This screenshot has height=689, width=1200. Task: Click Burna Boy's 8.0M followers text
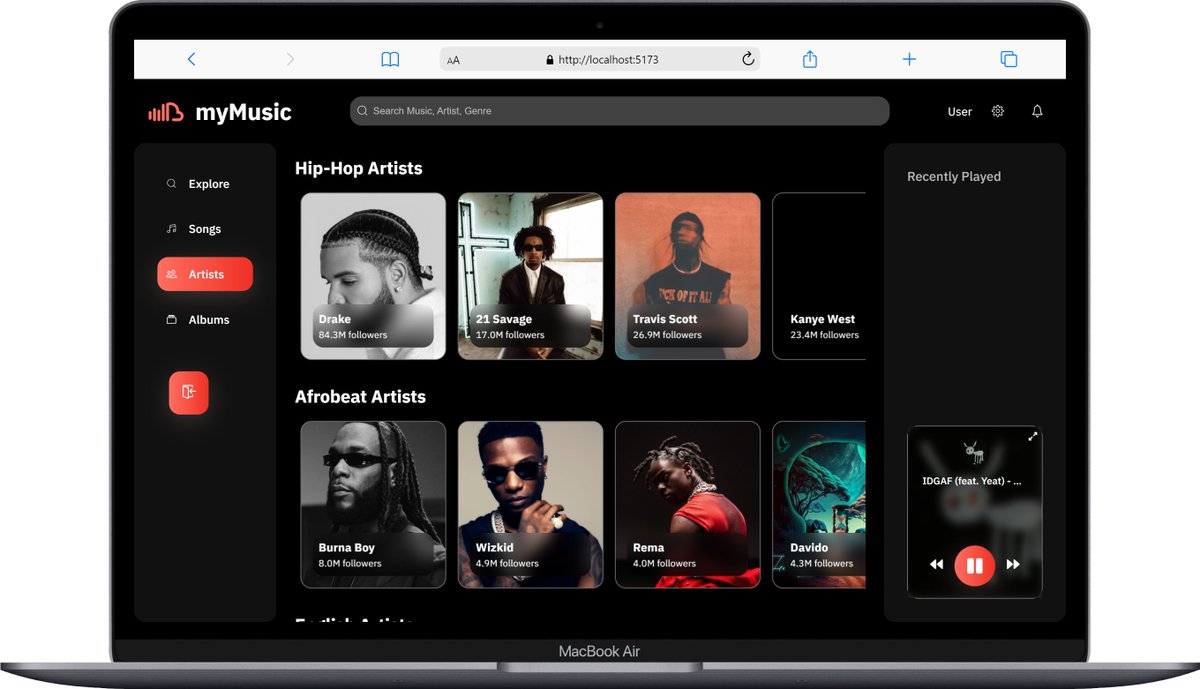(x=350, y=563)
